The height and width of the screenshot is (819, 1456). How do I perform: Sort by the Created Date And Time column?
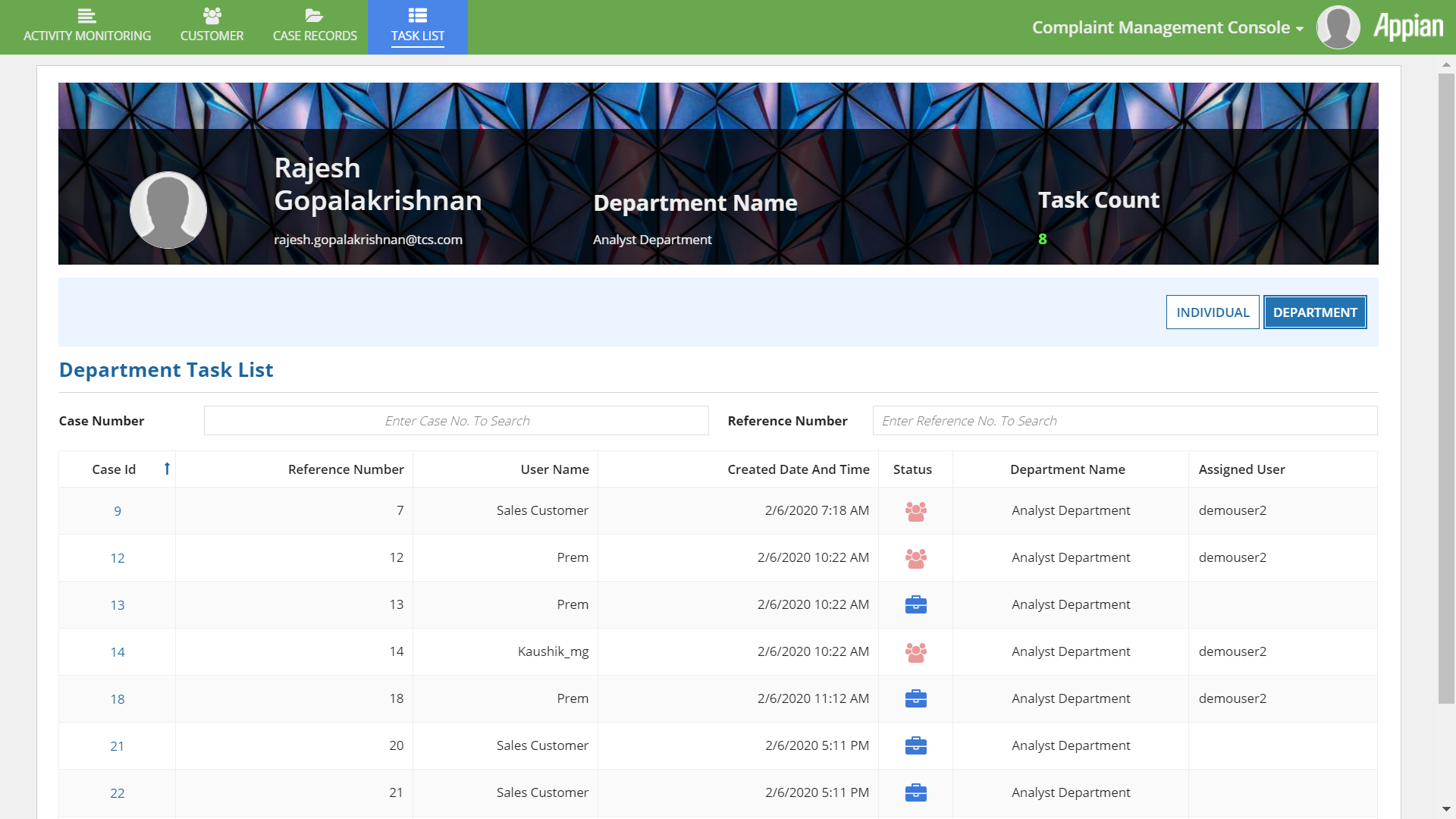pos(798,469)
